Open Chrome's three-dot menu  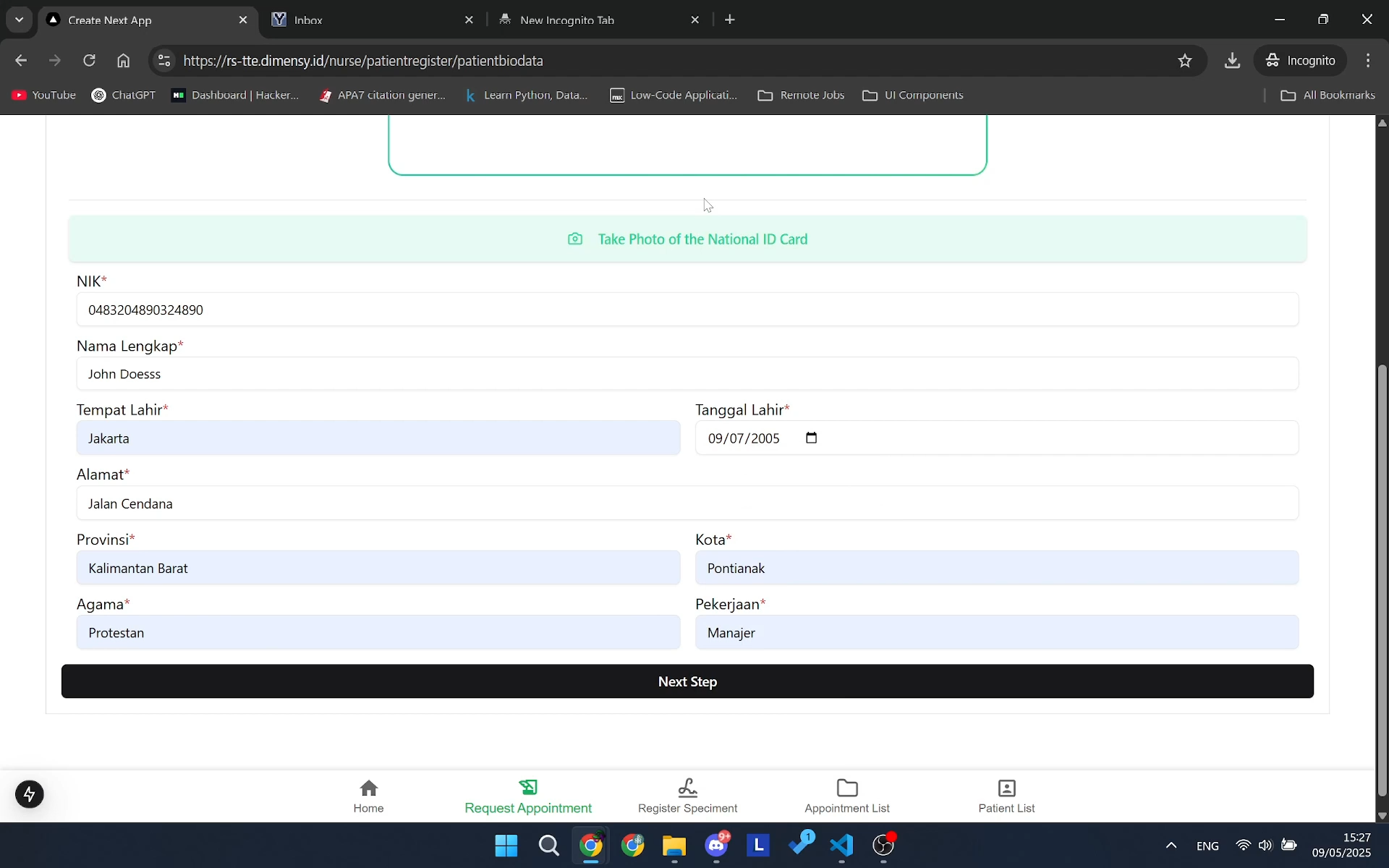pyautogui.click(x=1368, y=60)
